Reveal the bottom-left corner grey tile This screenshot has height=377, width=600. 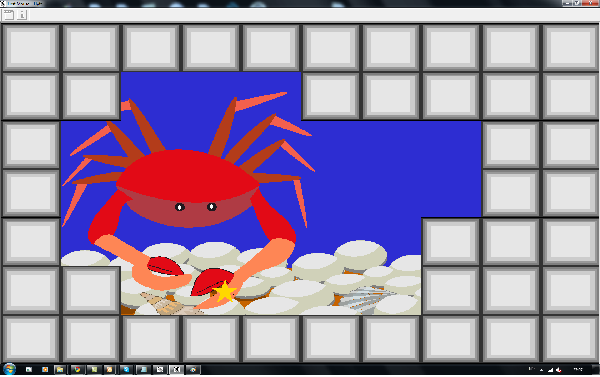coord(31,339)
